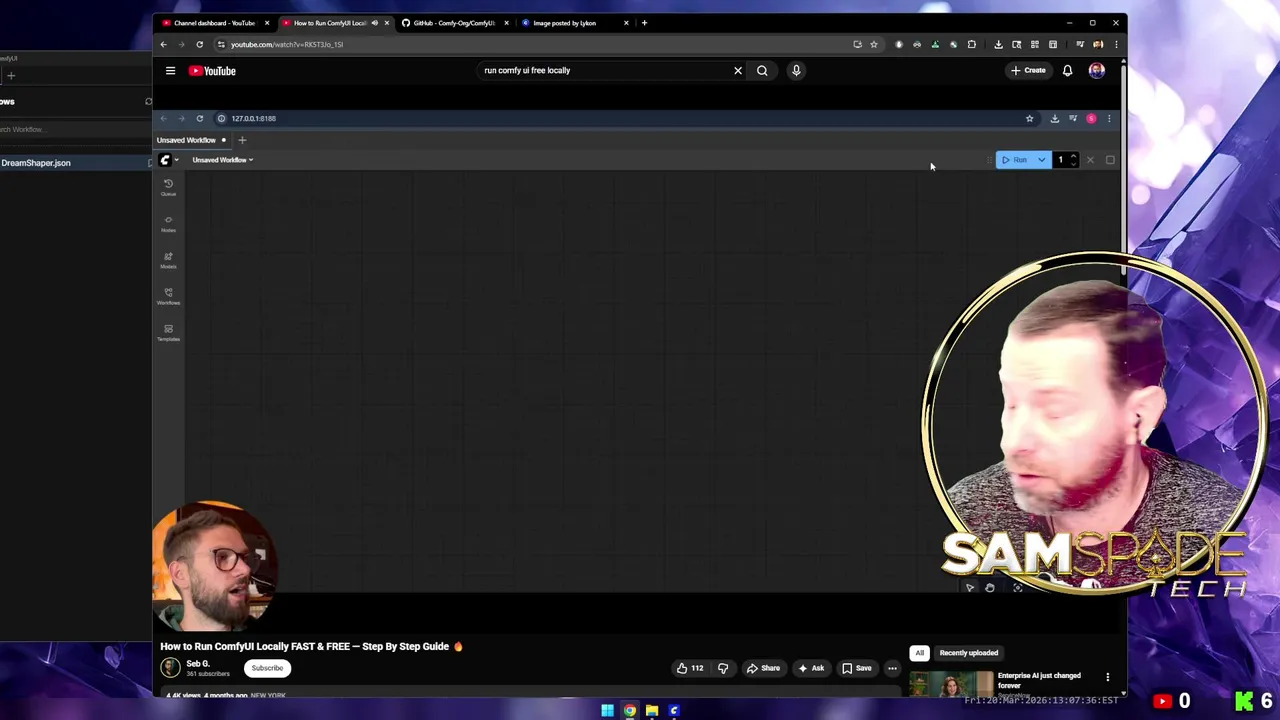
Task: Open more actions ellipsis under video
Action: click(892, 668)
